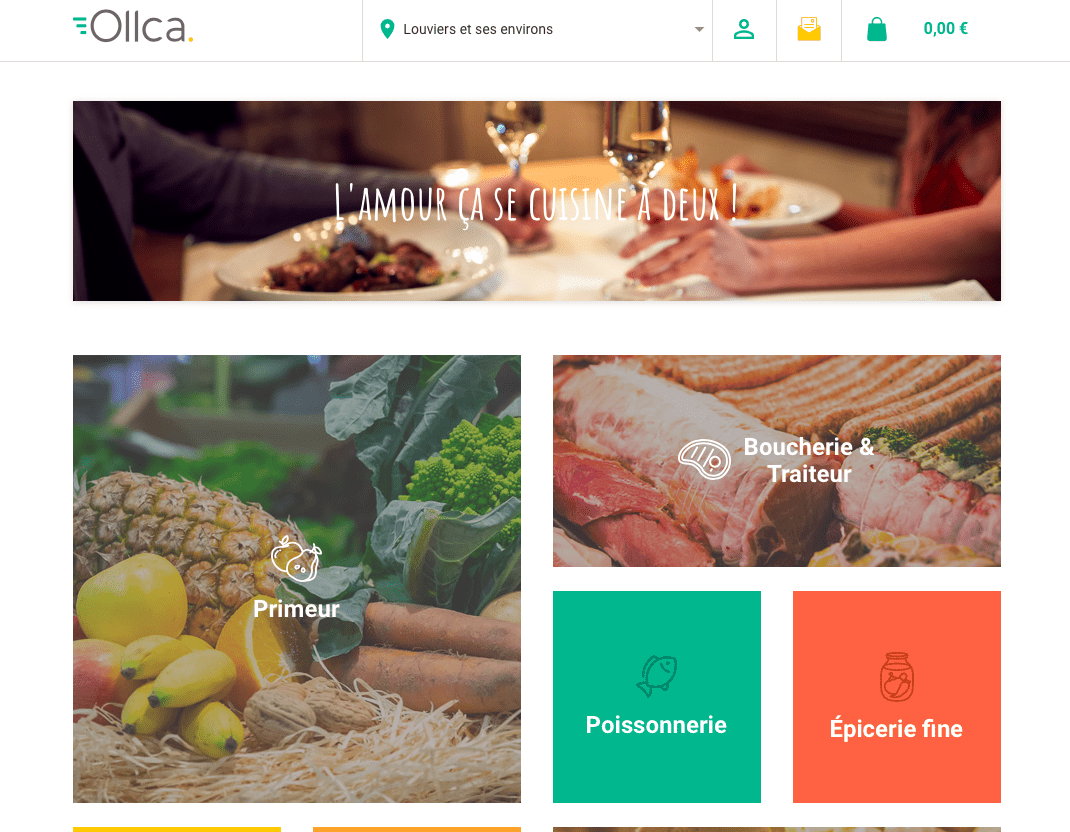Open the Poissonnerie category label
Screen dimensions: 1070x832
(656, 725)
